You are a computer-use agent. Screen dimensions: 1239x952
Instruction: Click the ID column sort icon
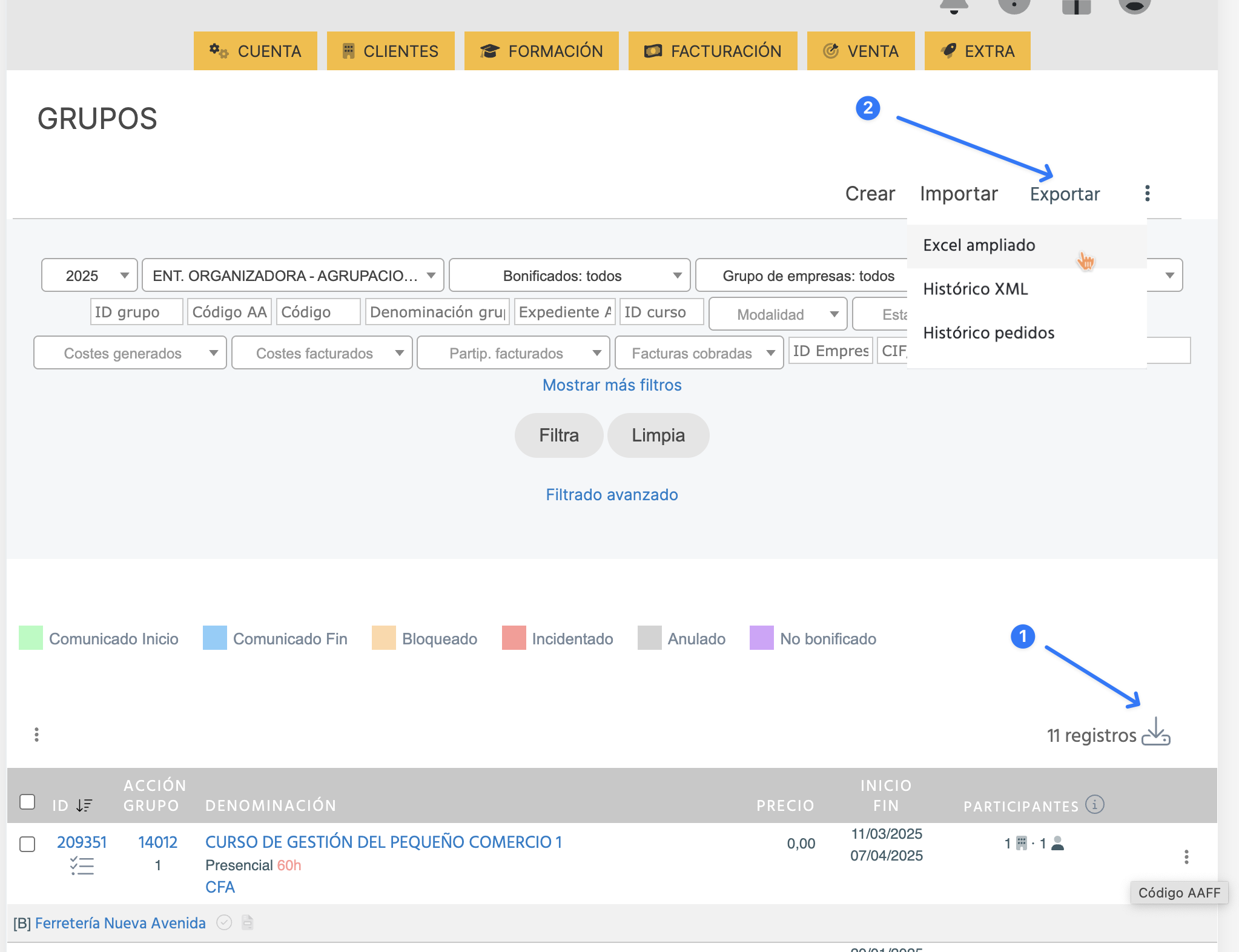point(84,805)
